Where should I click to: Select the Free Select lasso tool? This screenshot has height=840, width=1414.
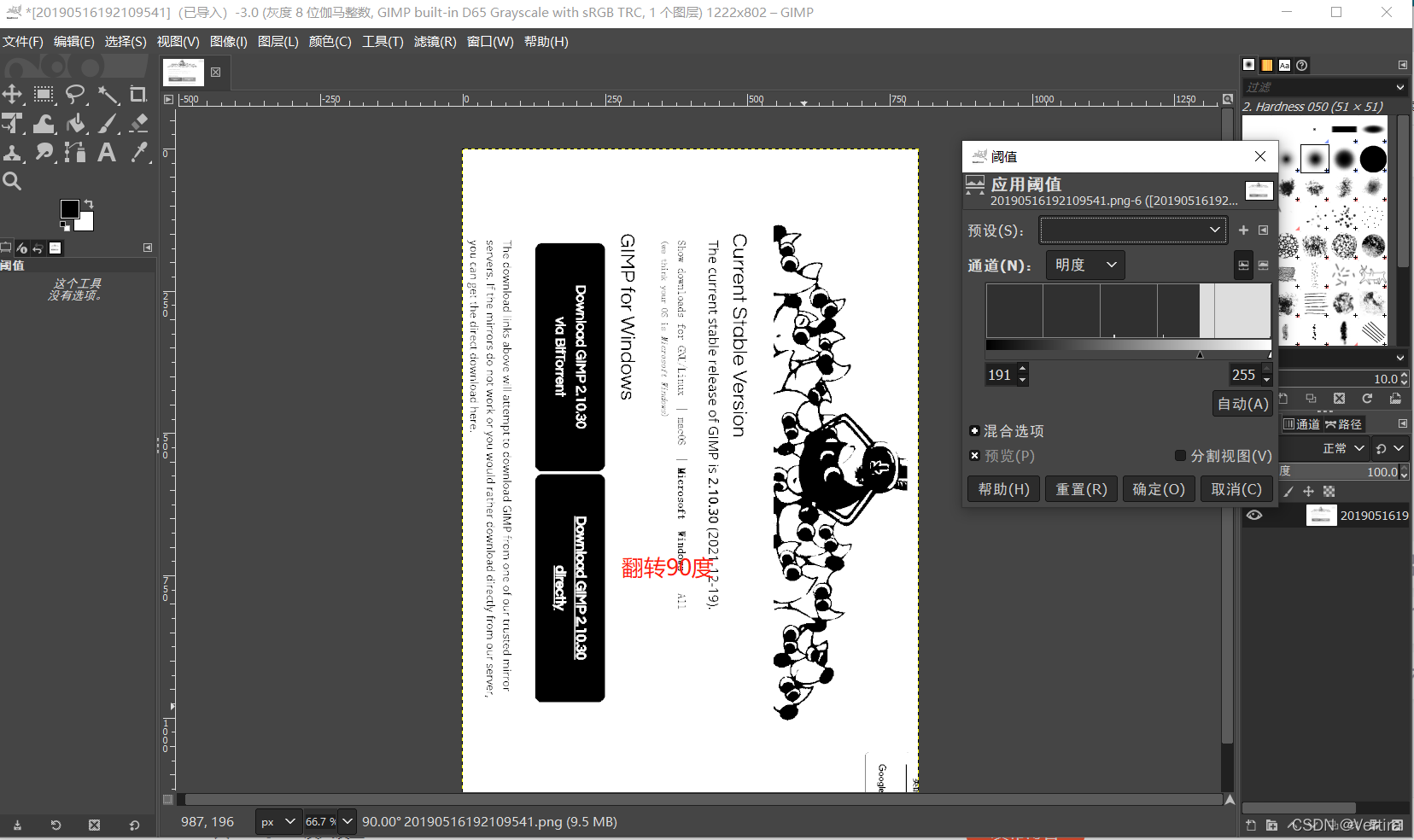click(x=76, y=94)
